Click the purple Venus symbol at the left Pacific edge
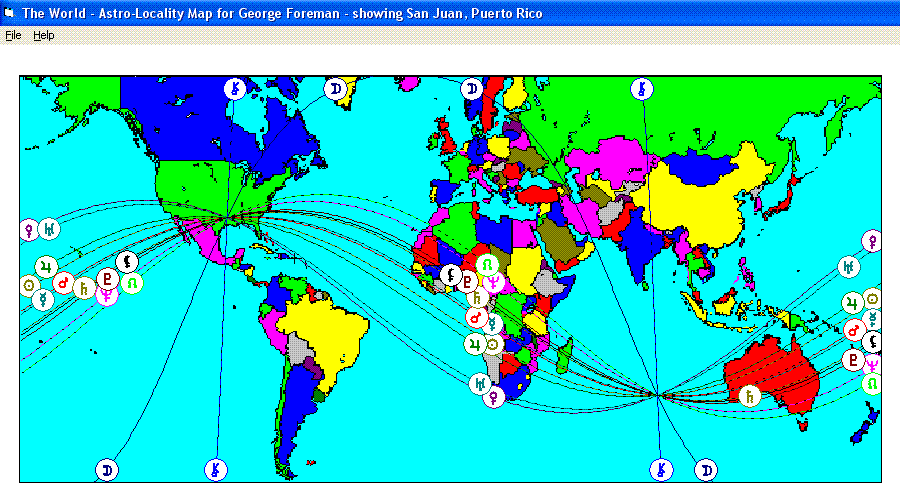Viewport: 900px width, 500px height. (29, 230)
